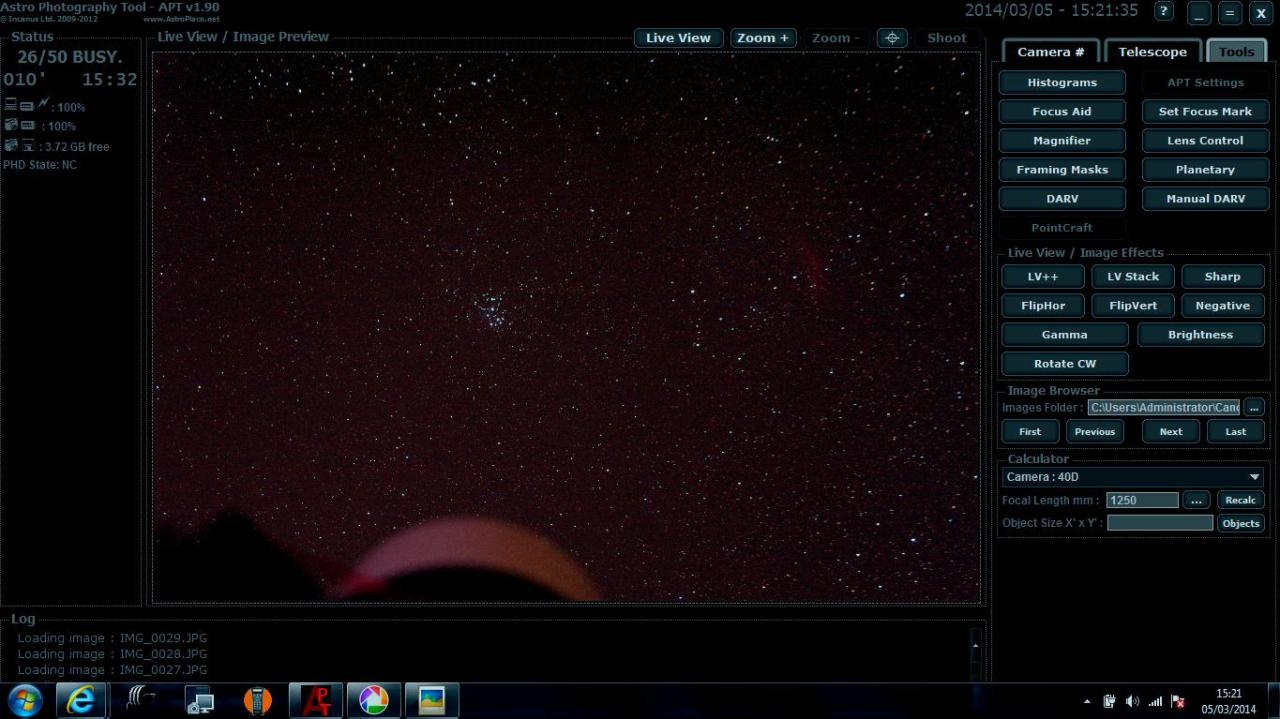
Task: Click the center-frame crosshair icon beside Zoom controls
Action: point(891,37)
